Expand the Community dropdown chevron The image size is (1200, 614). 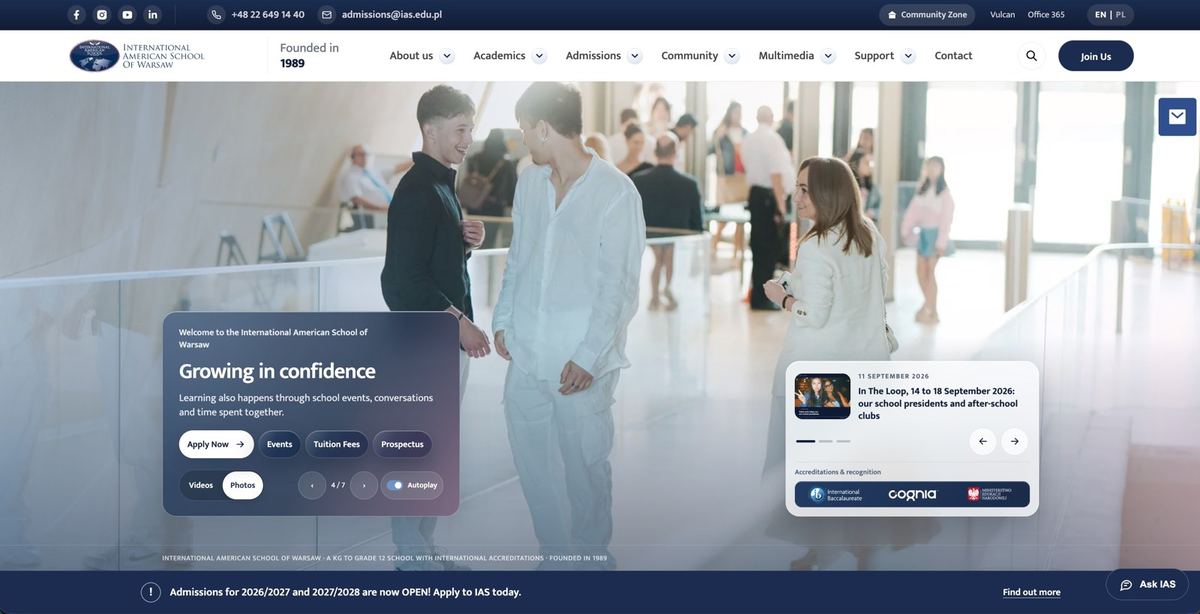(x=732, y=56)
